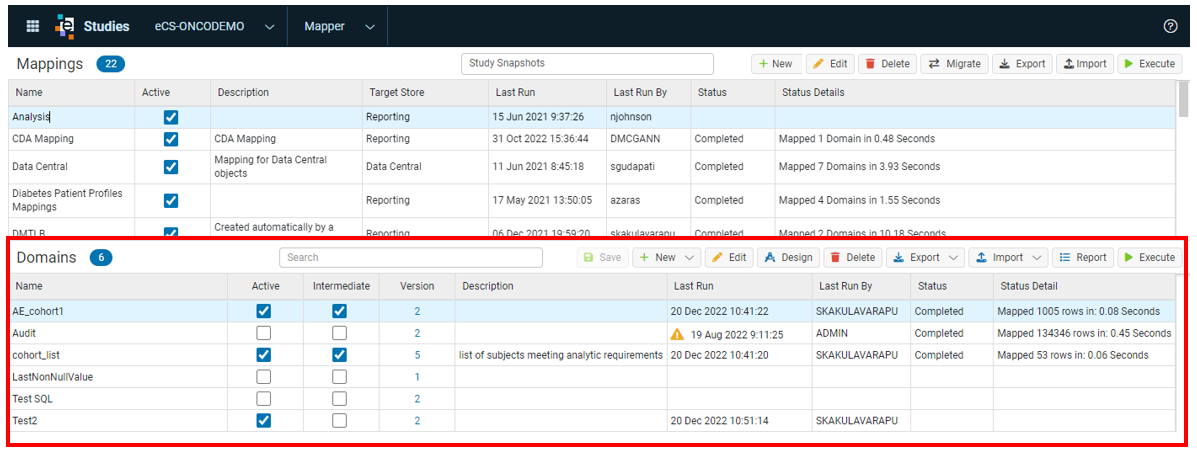Screen dimensions: 1197x452
Task: Click the warning icon on Audit row
Action: click(x=677, y=334)
